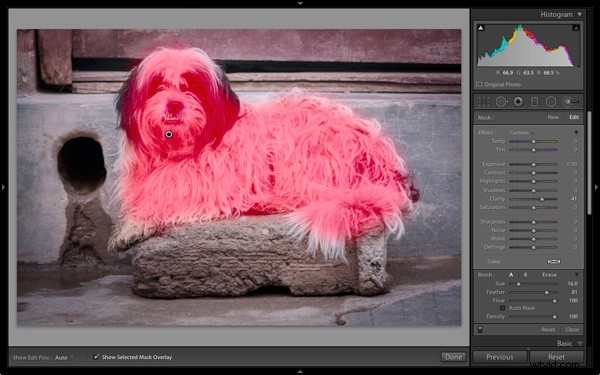
Task: Adjust the Moire slider handle
Action: point(533,239)
